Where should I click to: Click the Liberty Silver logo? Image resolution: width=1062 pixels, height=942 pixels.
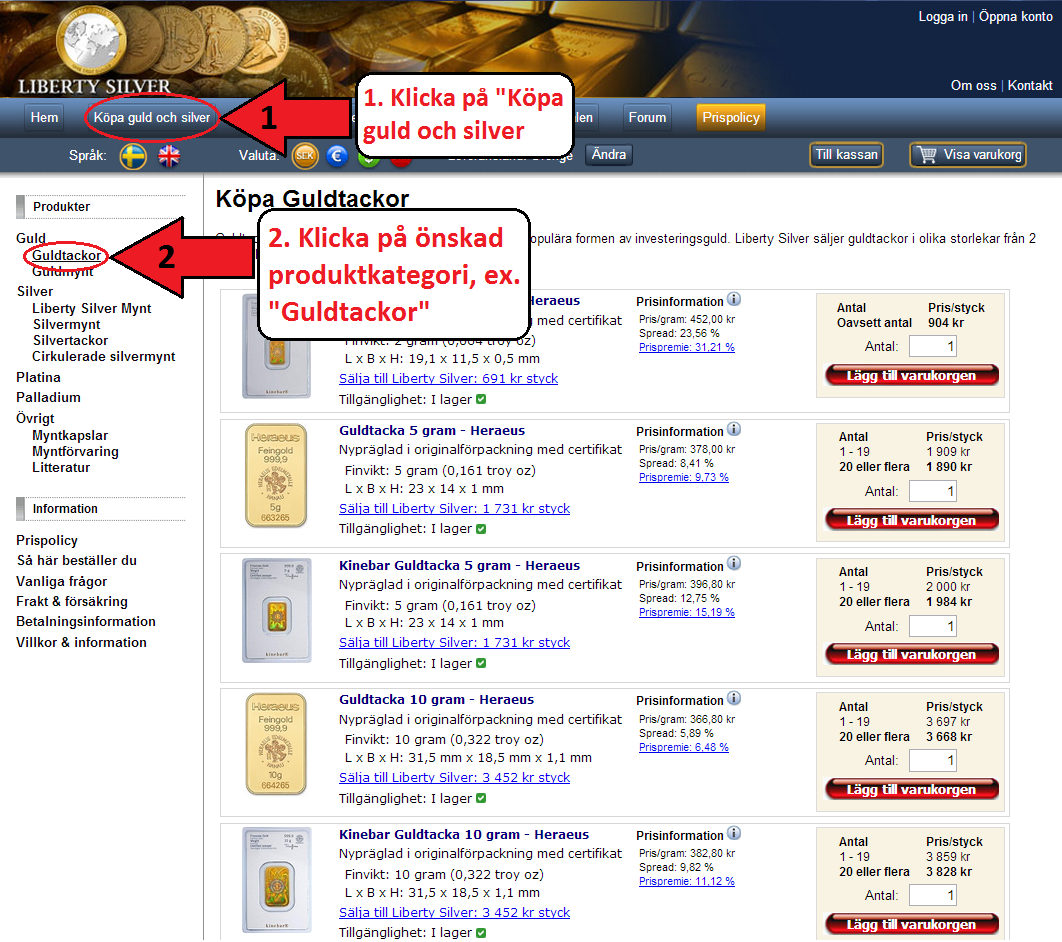click(94, 51)
